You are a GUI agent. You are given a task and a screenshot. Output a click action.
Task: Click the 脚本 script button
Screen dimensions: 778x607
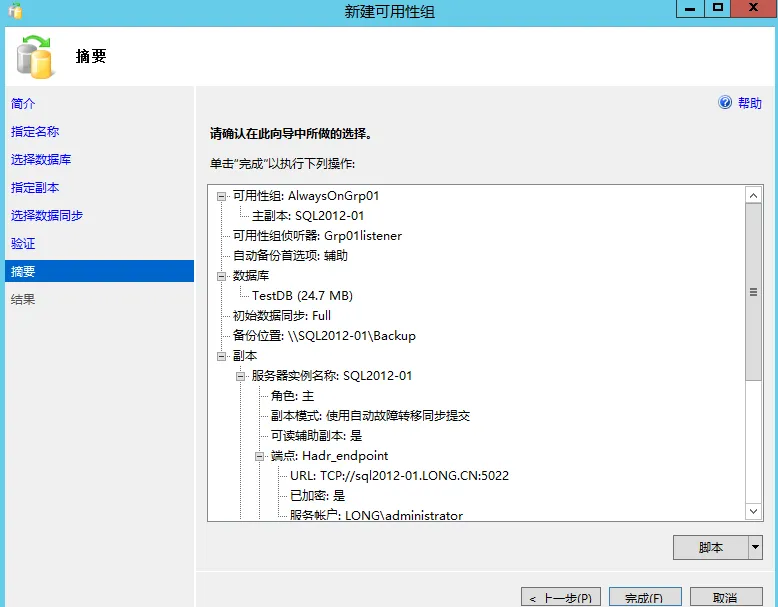[x=711, y=547]
